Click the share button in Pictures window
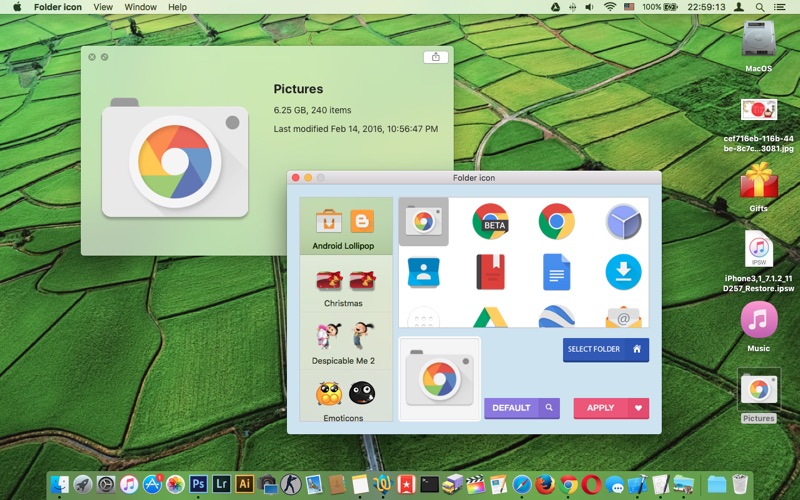Screen dimensions: 800x500 [x=436, y=57]
